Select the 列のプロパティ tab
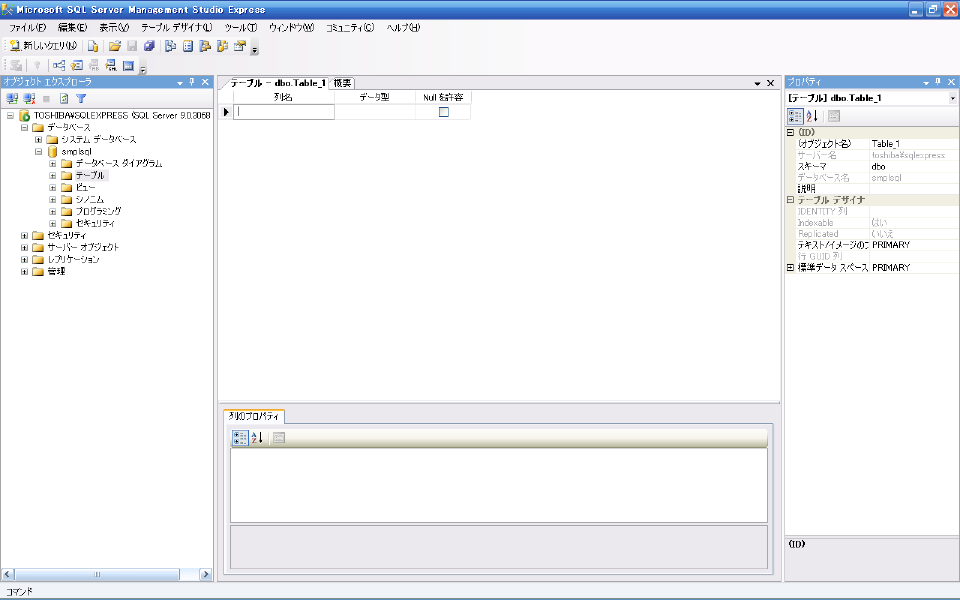 point(253,416)
